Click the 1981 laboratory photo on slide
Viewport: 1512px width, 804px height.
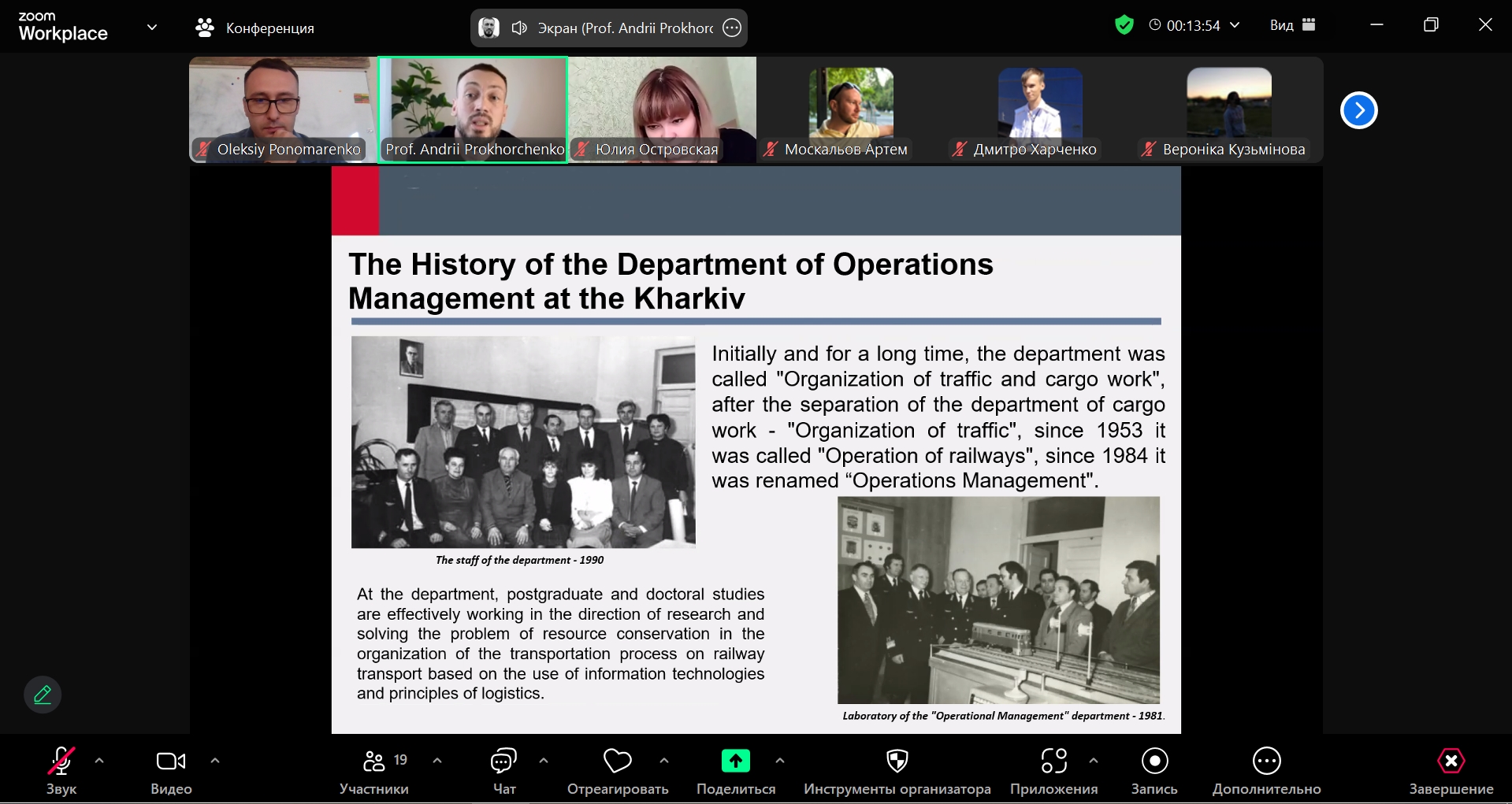[998, 600]
